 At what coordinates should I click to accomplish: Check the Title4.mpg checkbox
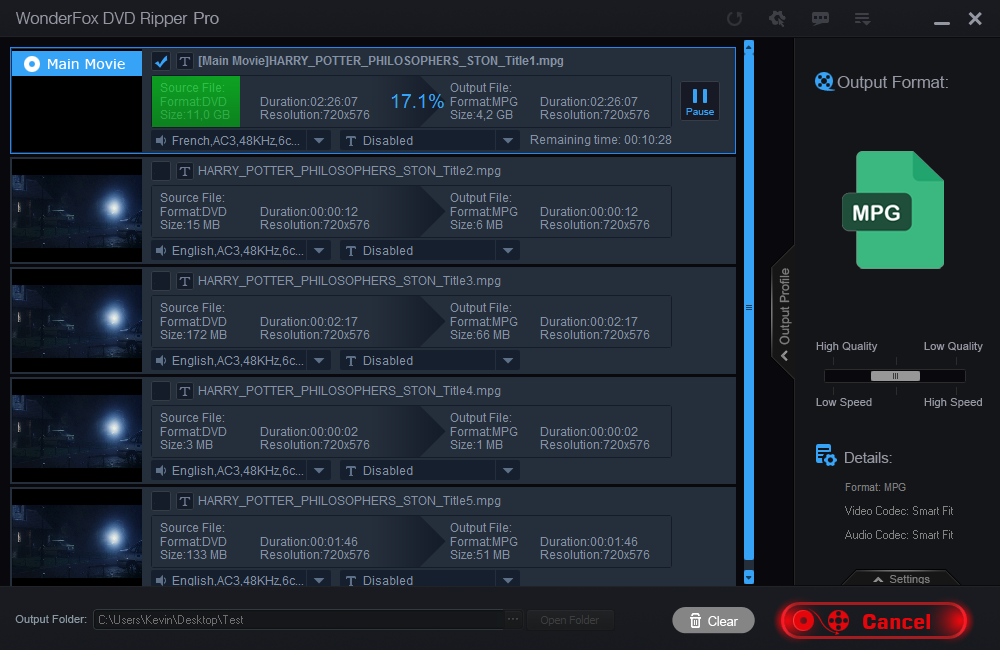161,391
